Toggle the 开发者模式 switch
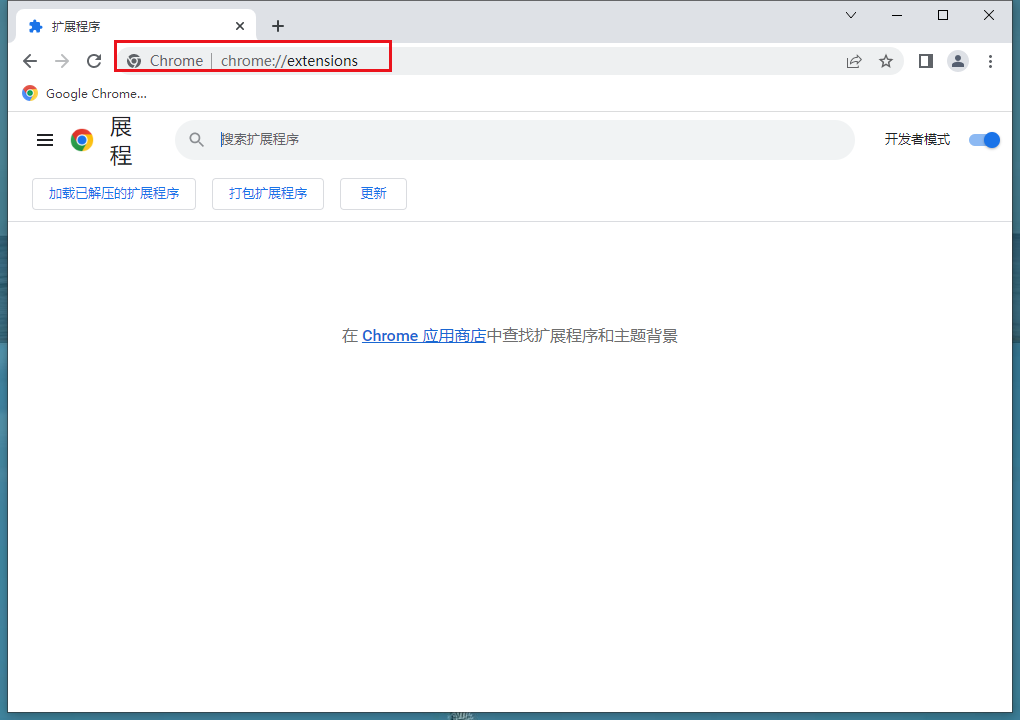This screenshot has width=1020, height=720. (x=984, y=140)
